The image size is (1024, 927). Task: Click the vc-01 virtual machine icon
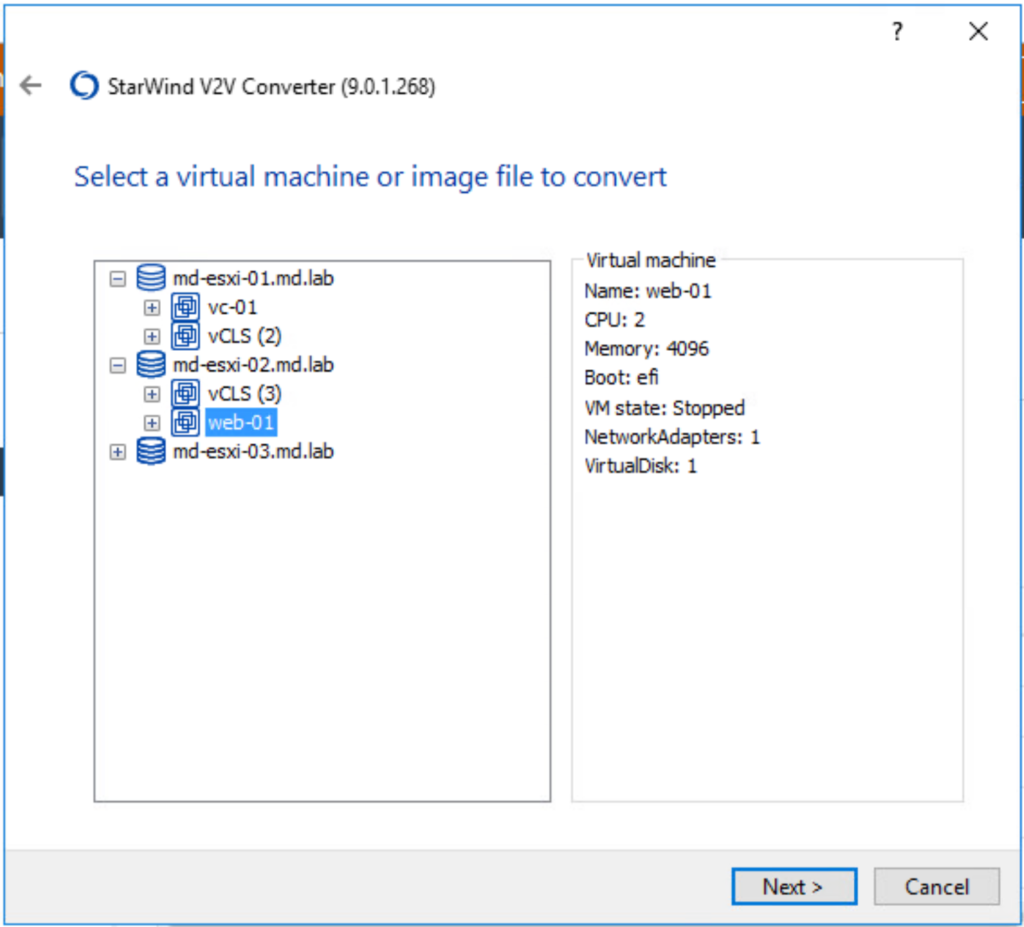185,306
